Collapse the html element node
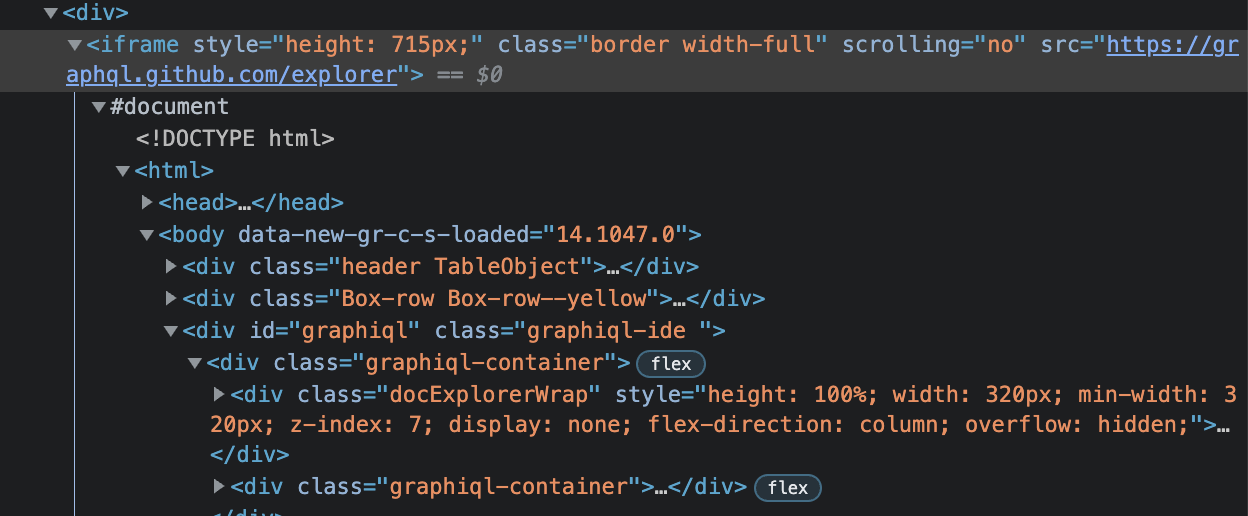This screenshot has width=1248, height=516. coord(122,171)
